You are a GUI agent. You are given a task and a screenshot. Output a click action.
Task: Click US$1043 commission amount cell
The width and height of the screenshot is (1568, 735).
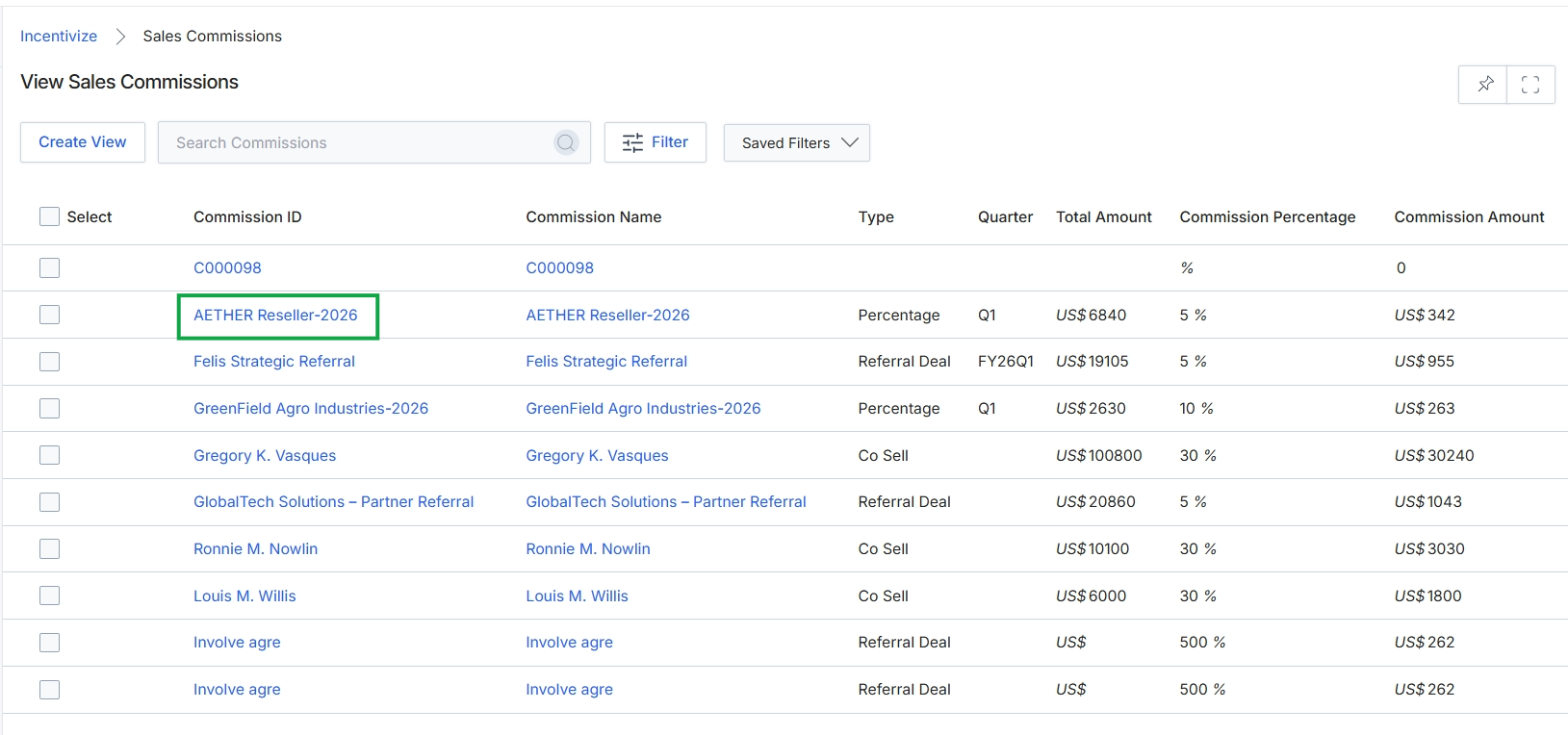pyautogui.click(x=1428, y=502)
